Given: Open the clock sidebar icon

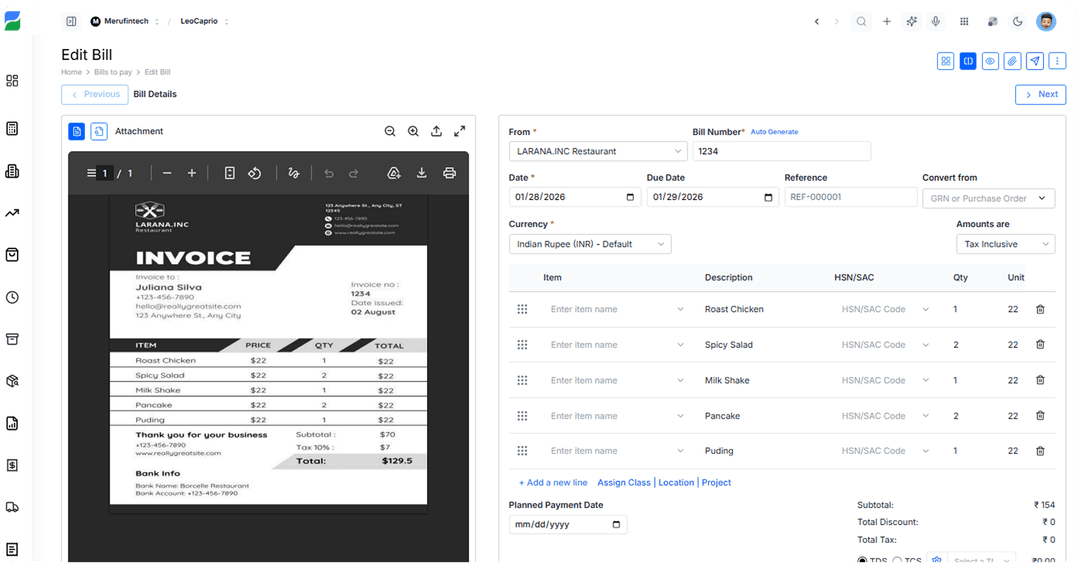Looking at the screenshot, I should click(x=12, y=297).
